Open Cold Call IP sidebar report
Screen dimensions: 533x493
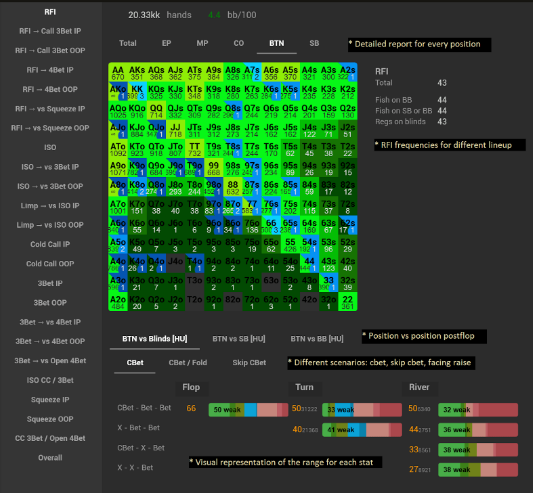pos(50,244)
